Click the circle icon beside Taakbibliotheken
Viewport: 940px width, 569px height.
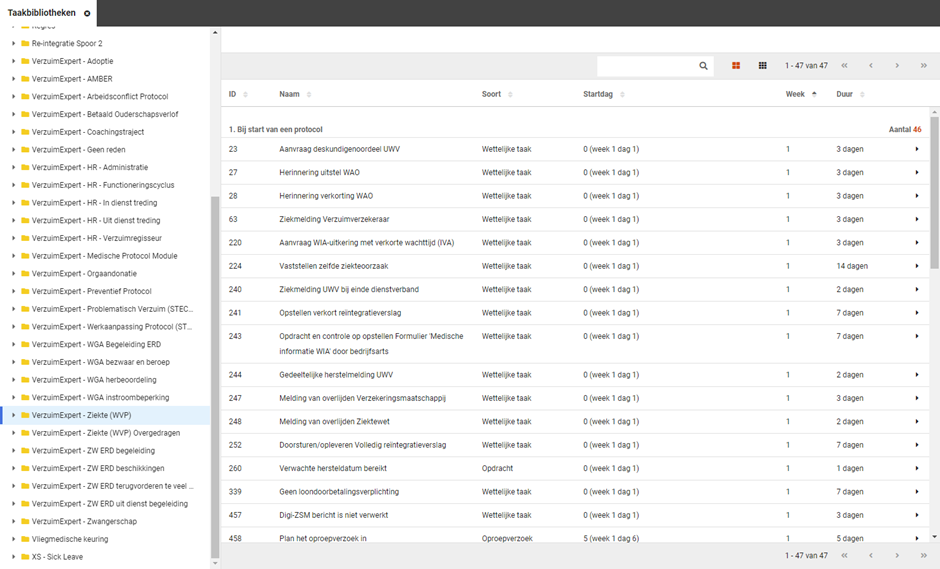tap(87, 13)
